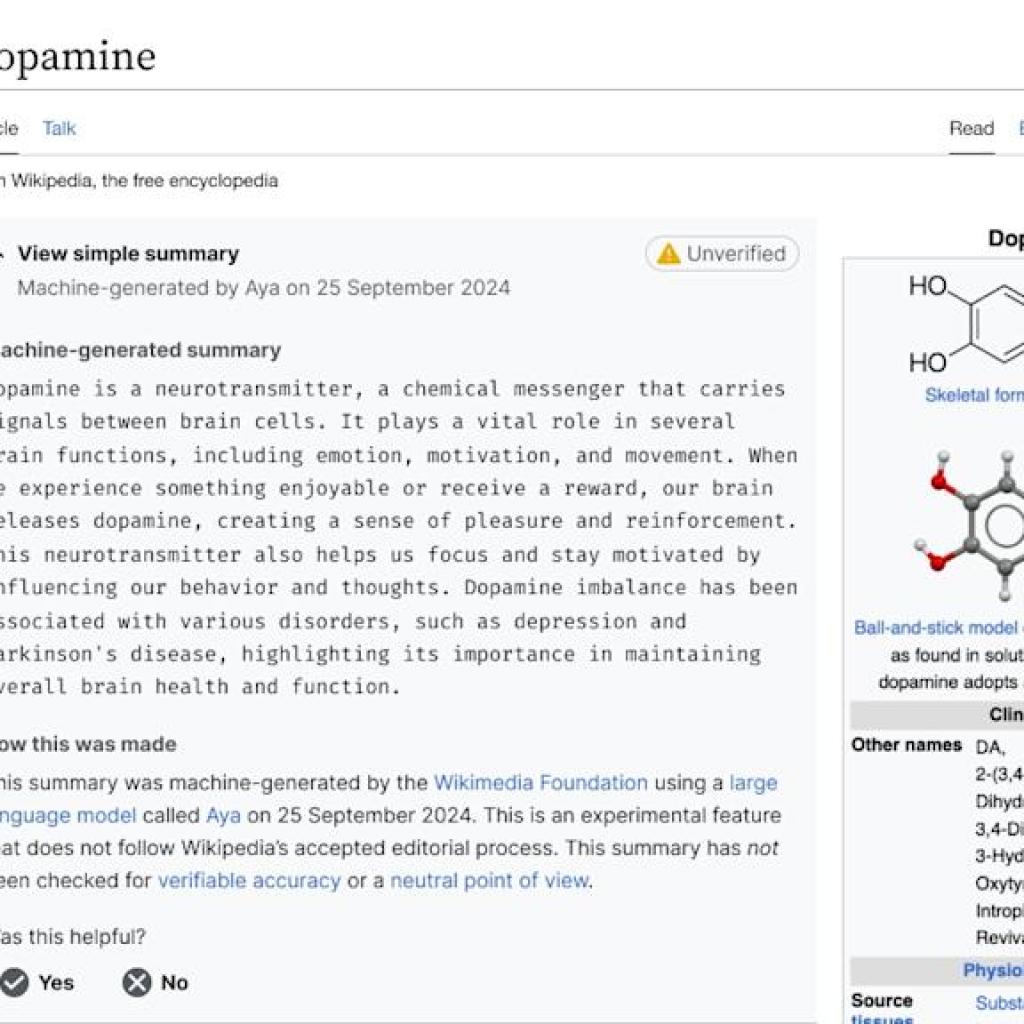Switch to the Talk tab
Screen dimensions: 1024x1024
pyautogui.click(x=58, y=128)
